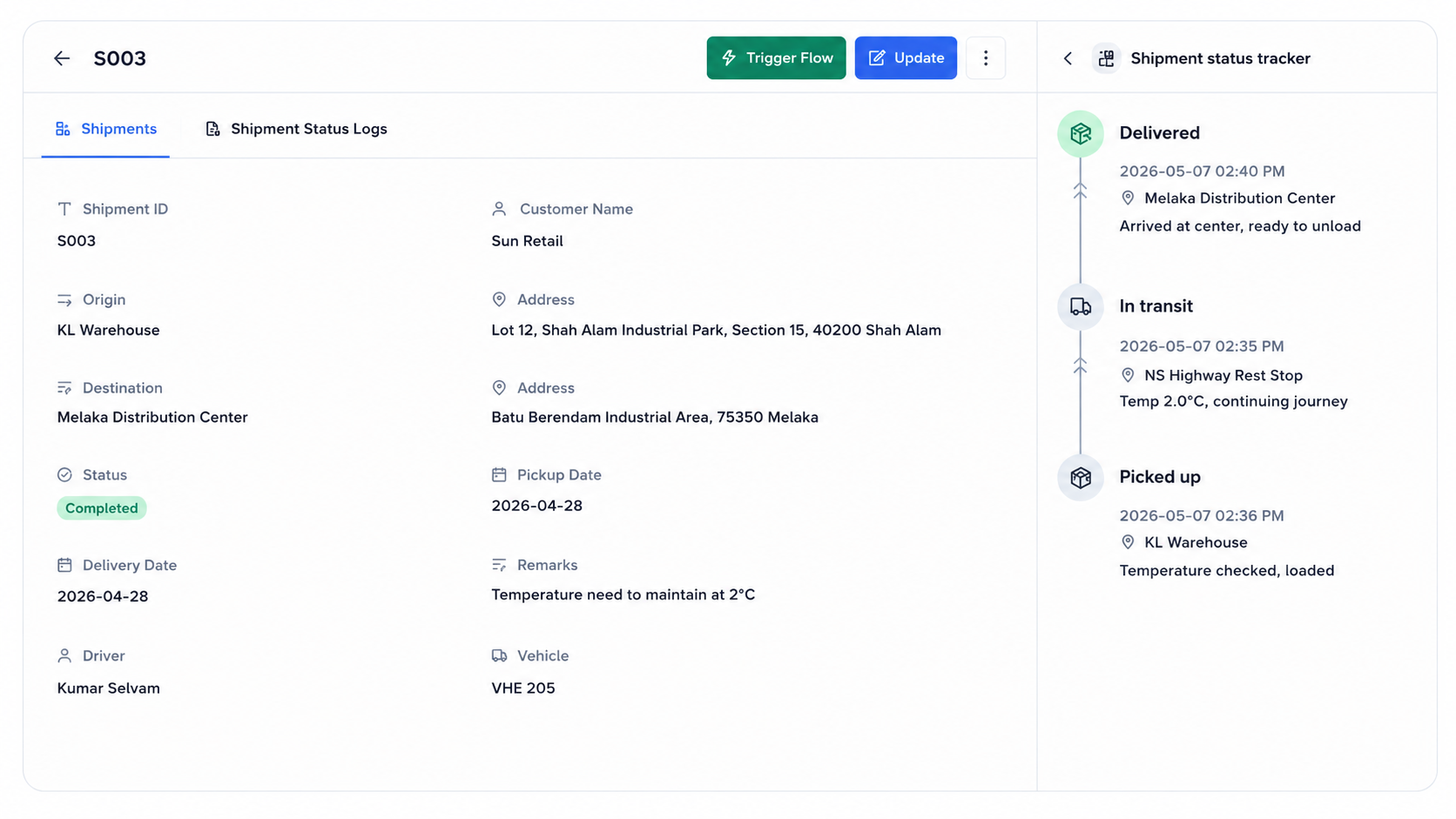Click the Picked up timestamp 02:36 PM
This screenshot has height=819, width=1456.
coord(1202,516)
